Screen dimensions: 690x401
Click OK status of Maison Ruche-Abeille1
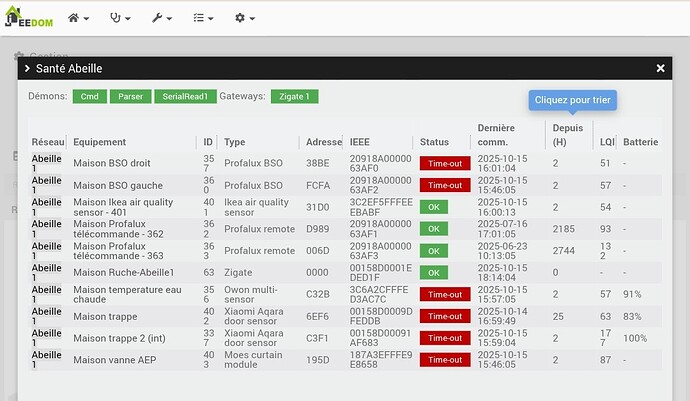[434, 272]
